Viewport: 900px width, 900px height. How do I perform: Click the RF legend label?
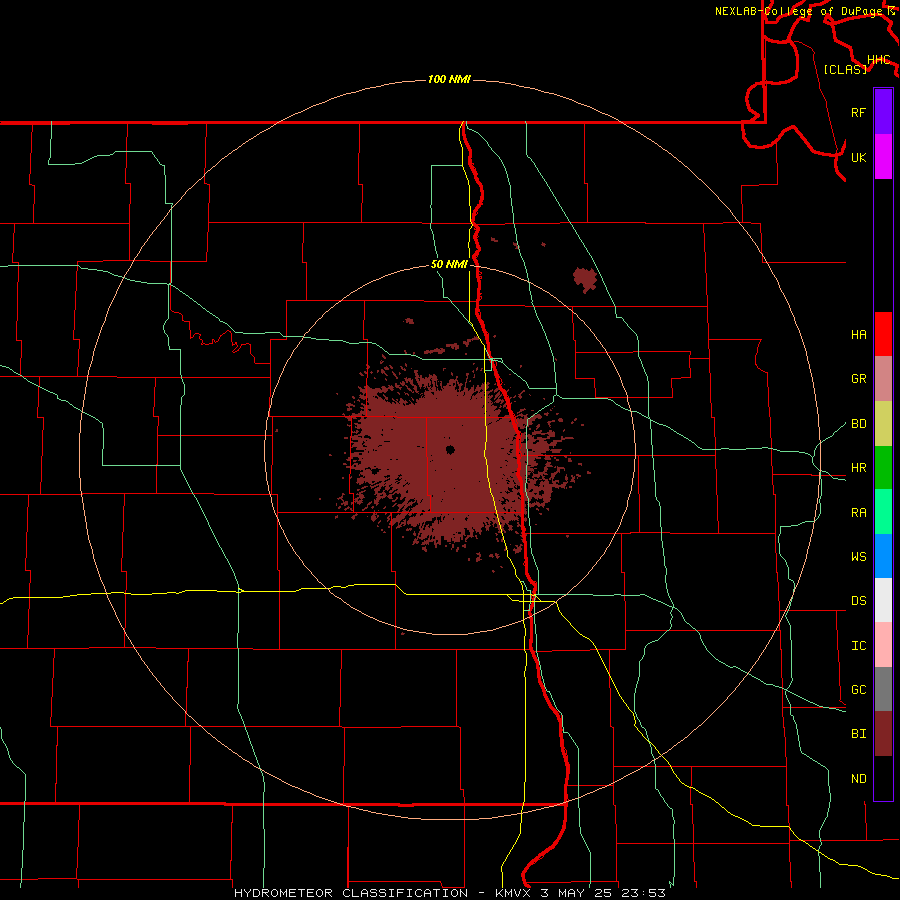[858, 112]
